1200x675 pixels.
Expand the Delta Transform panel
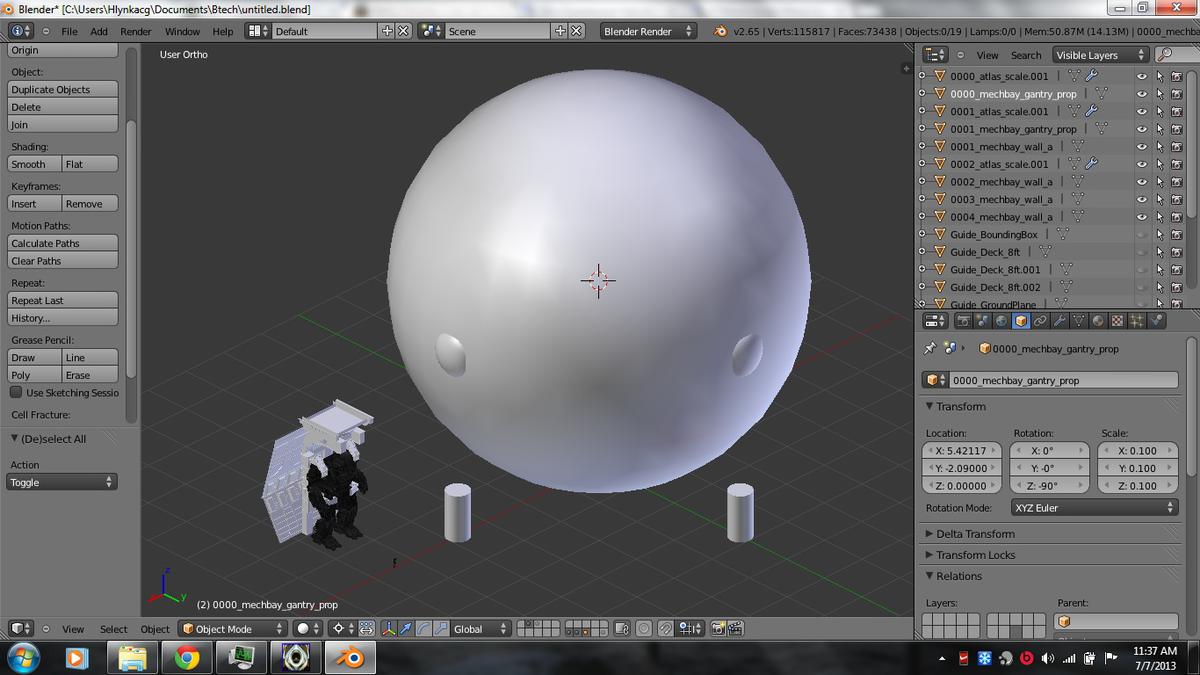pos(931,534)
